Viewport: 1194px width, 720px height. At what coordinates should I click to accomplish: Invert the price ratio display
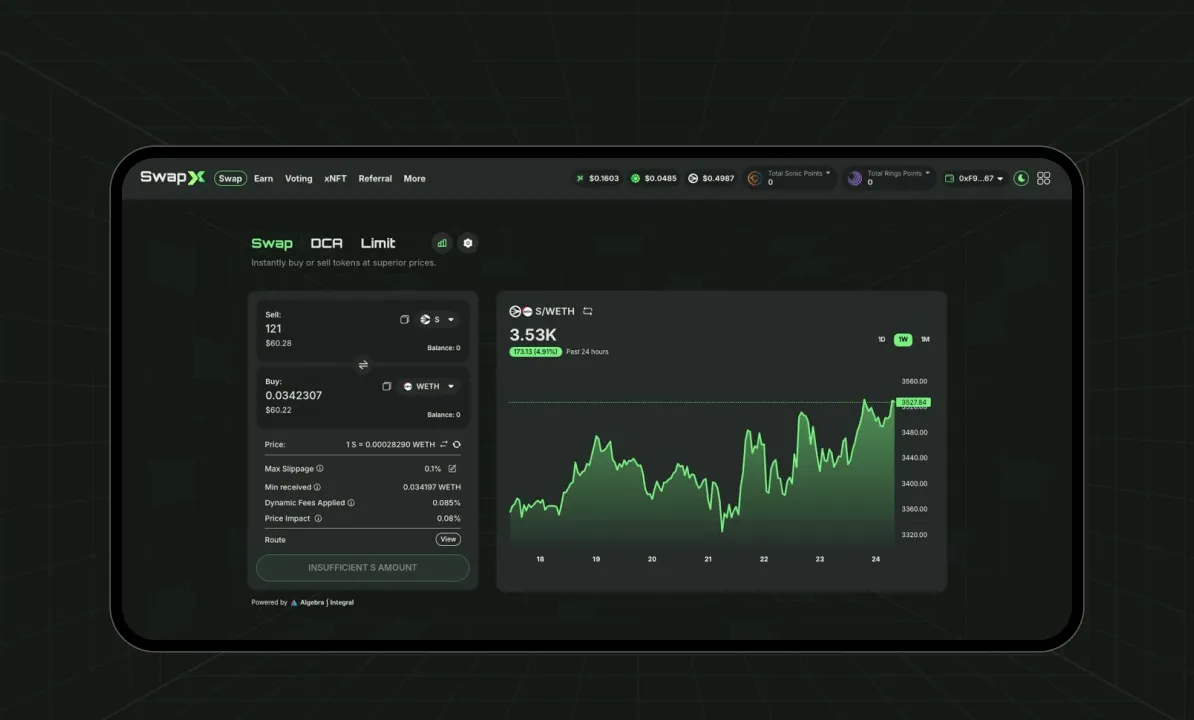pos(444,444)
